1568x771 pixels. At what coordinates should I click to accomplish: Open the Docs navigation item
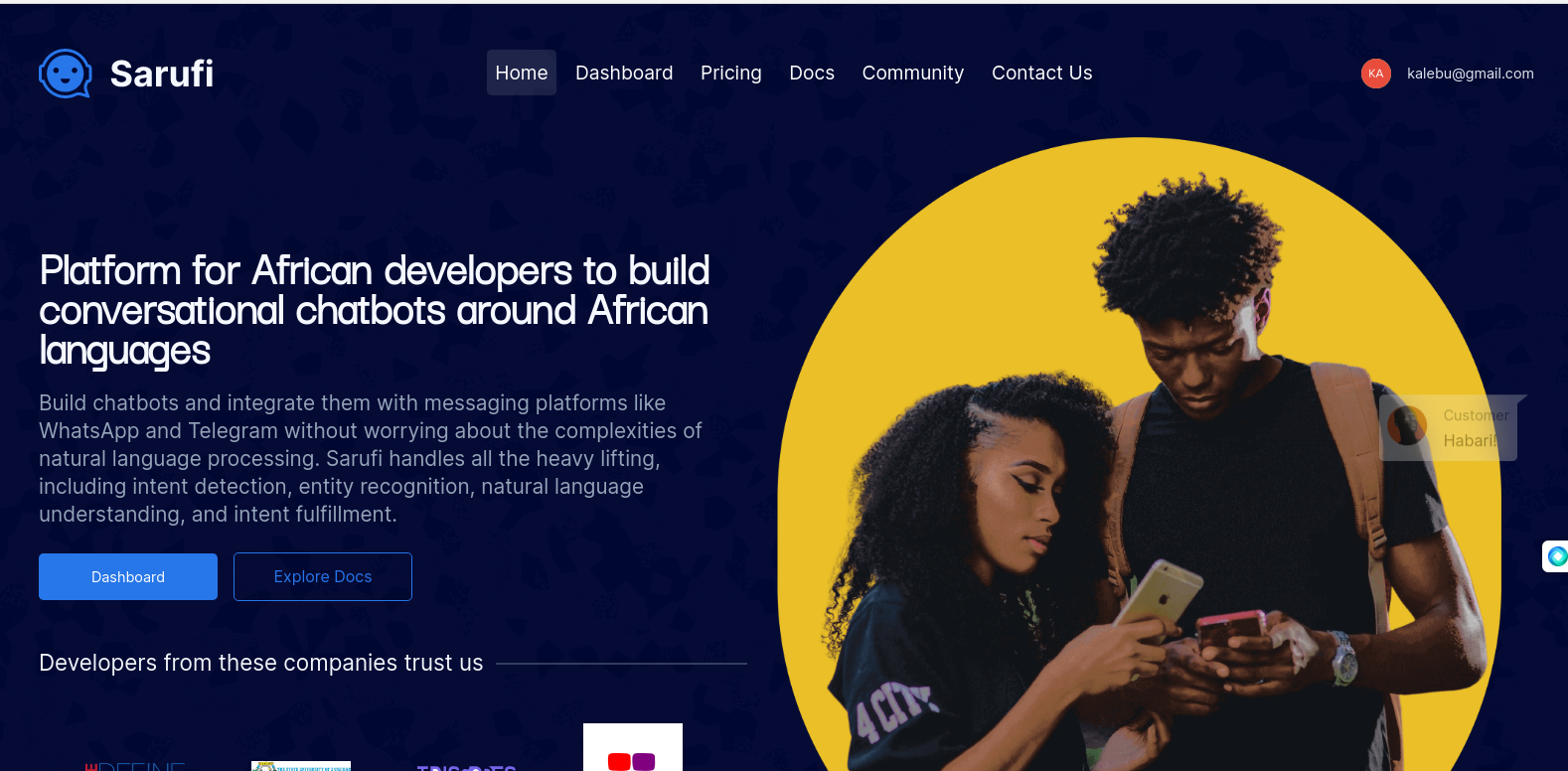[812, 73]
